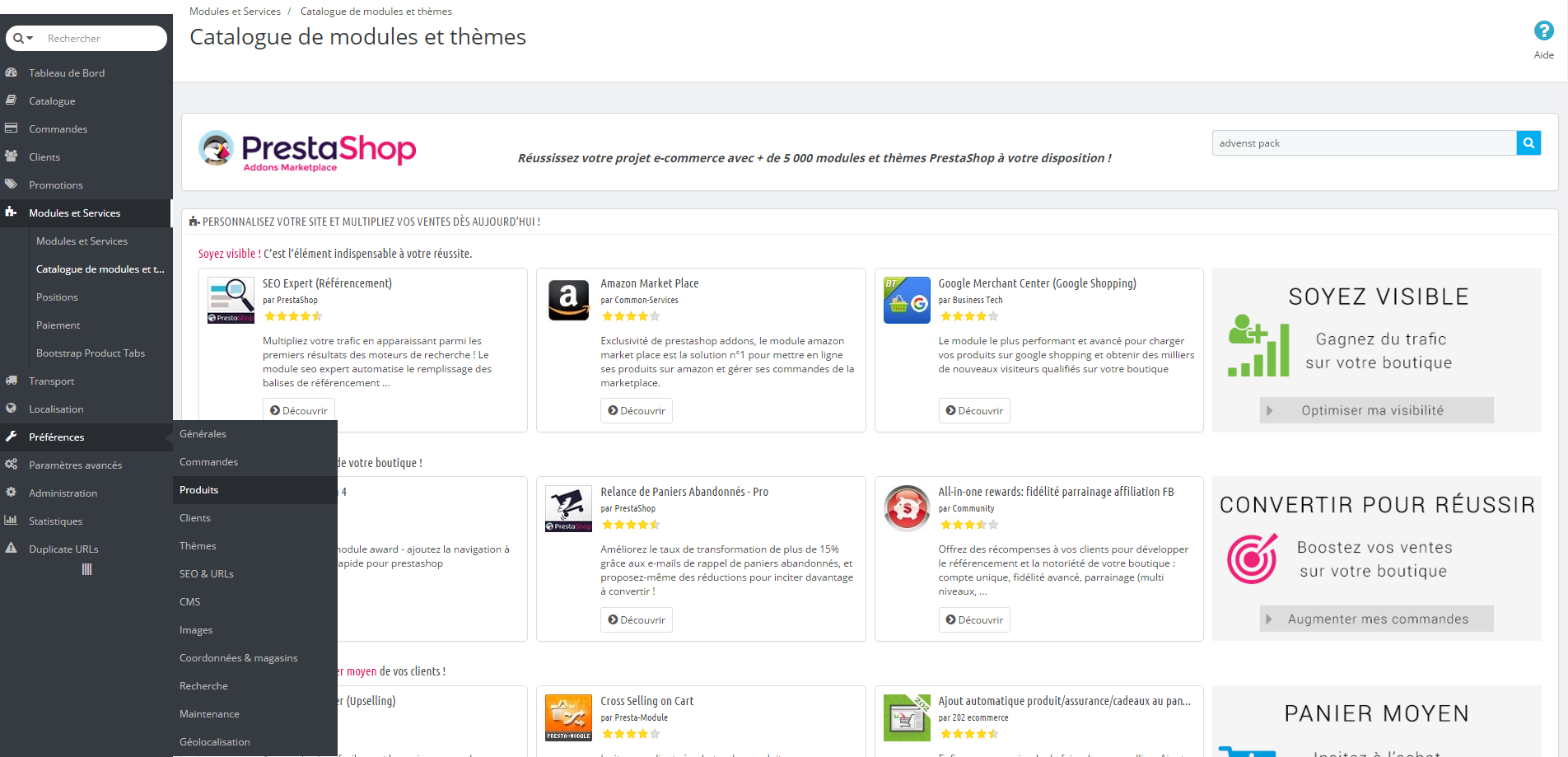This screenshot has width=1568, height=757.
Task: Click the All-in-one rewards module icon
Action: pyautogui.click(x=907, y=508)
